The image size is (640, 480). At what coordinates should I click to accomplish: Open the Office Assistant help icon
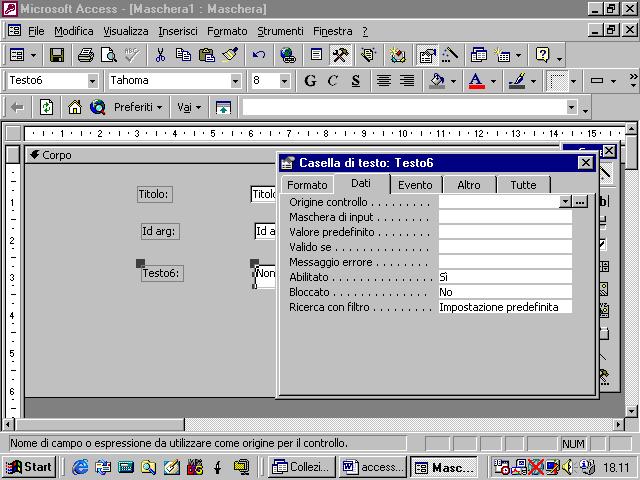[543, 55]
